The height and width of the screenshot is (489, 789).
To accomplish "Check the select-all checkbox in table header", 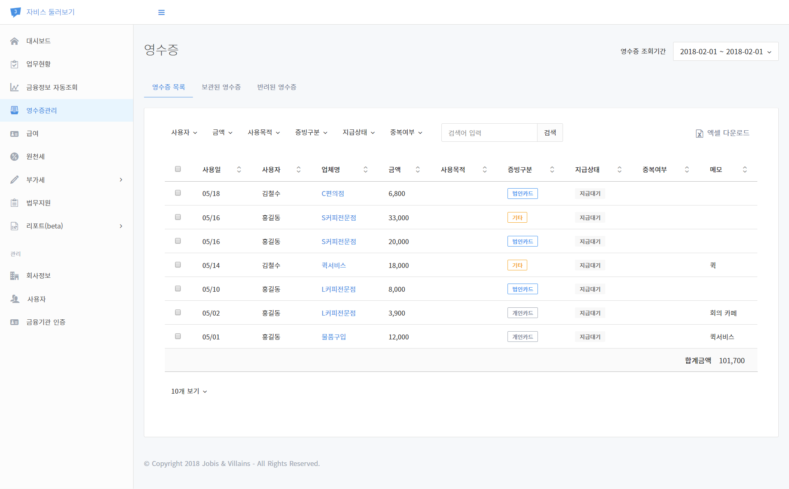I will pyautogui.click(x=178, y=169).
